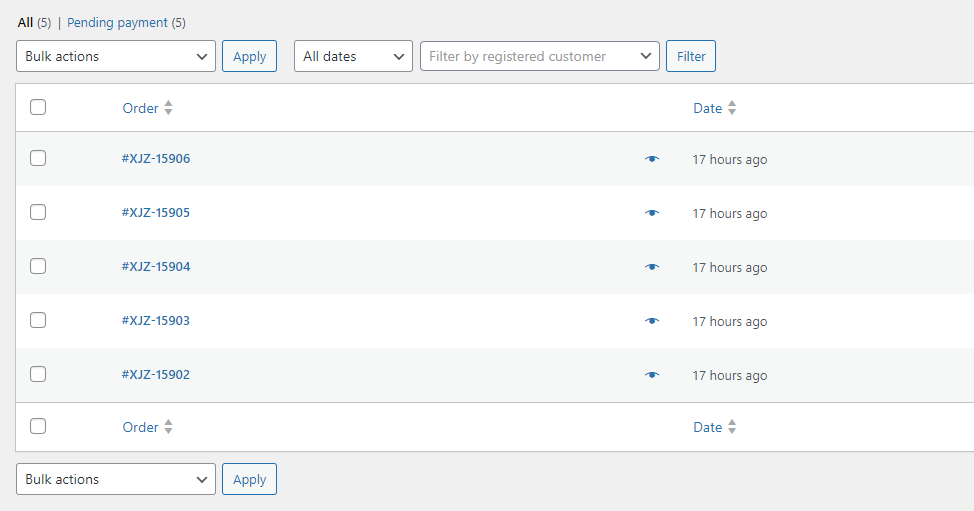Preview order #XJZ-15904 via eye icon
This screenshot has width=974, height=511.
click(652, 267)
